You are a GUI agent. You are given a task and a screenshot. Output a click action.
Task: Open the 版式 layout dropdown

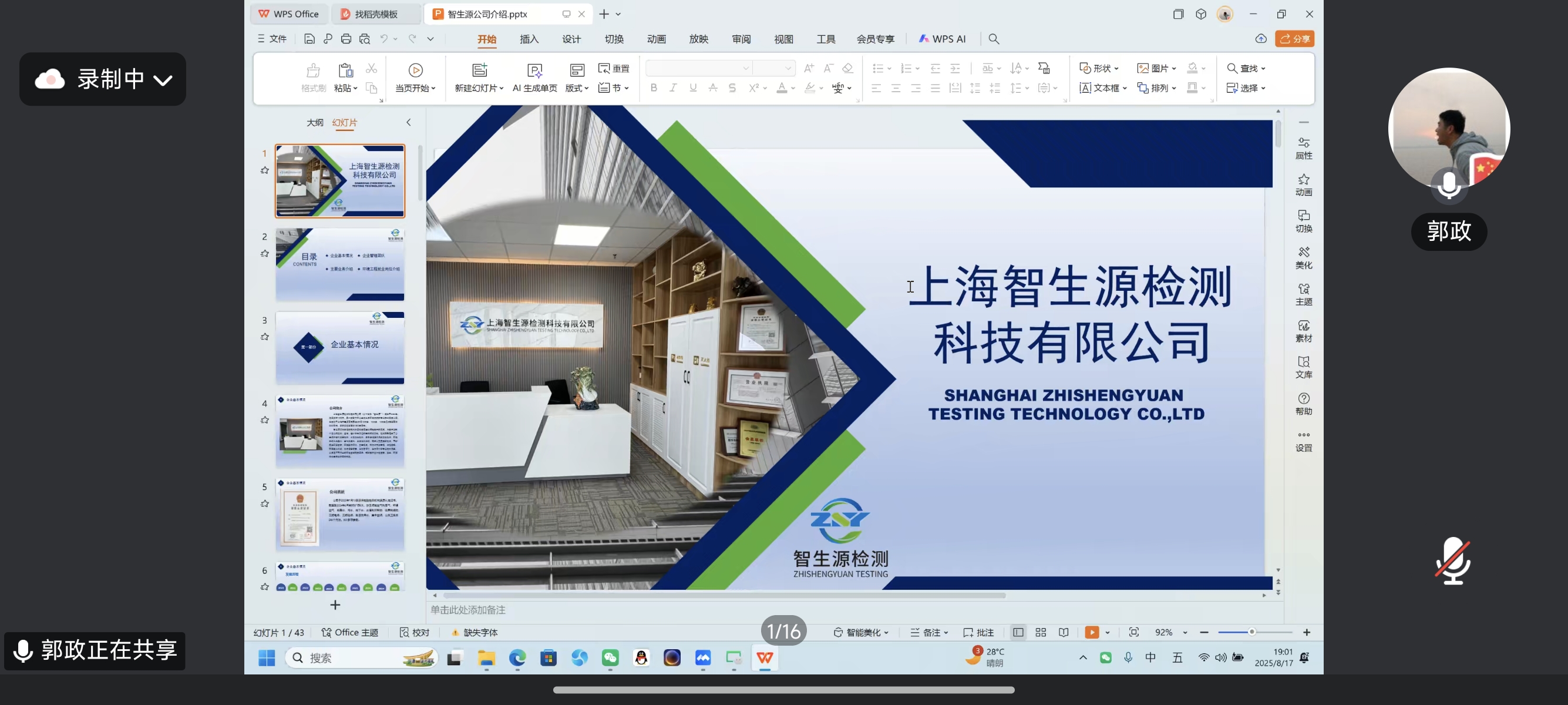(x=577, y=88)
